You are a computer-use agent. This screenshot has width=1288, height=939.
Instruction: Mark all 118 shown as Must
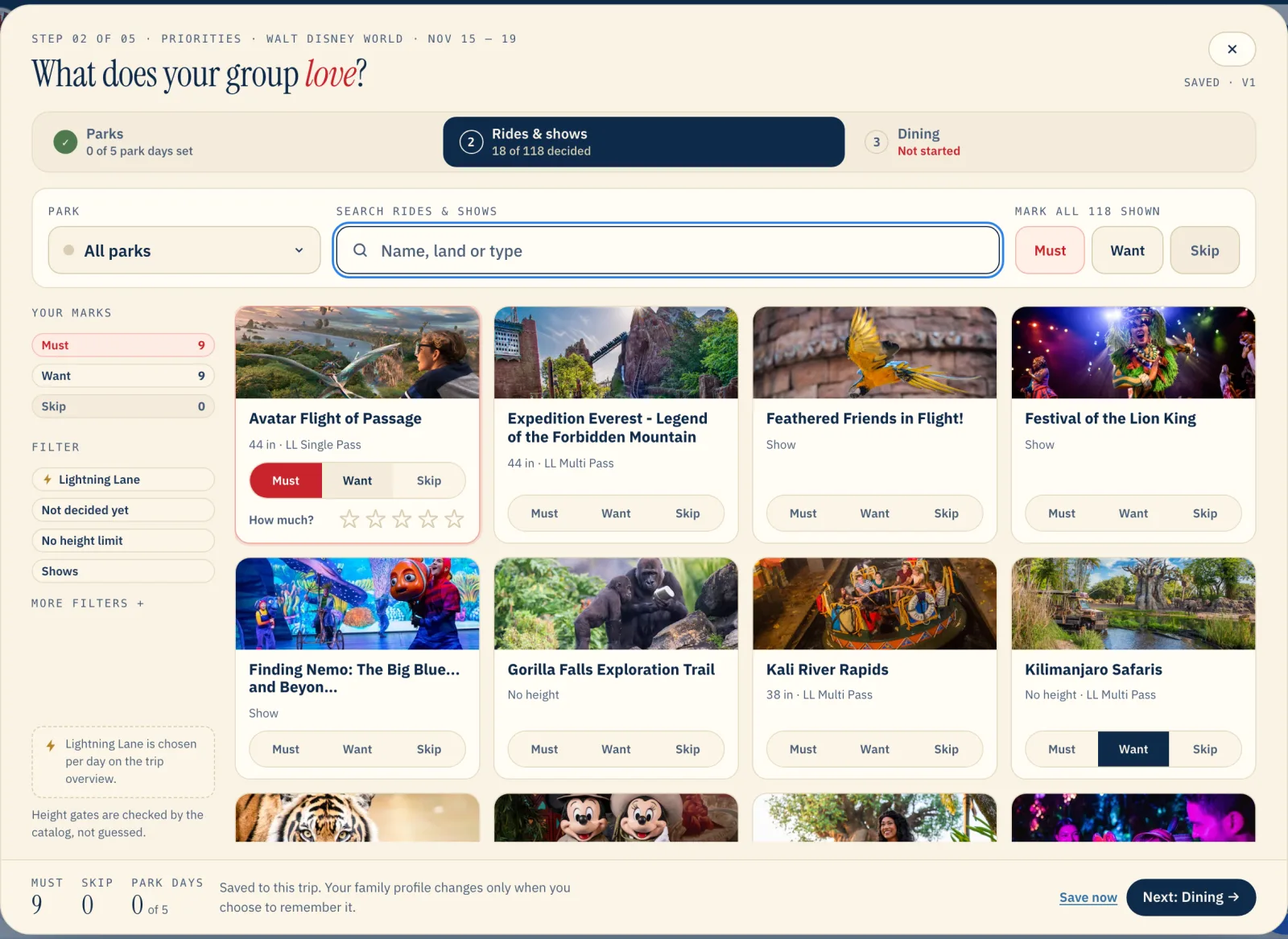pos(1050,250)
